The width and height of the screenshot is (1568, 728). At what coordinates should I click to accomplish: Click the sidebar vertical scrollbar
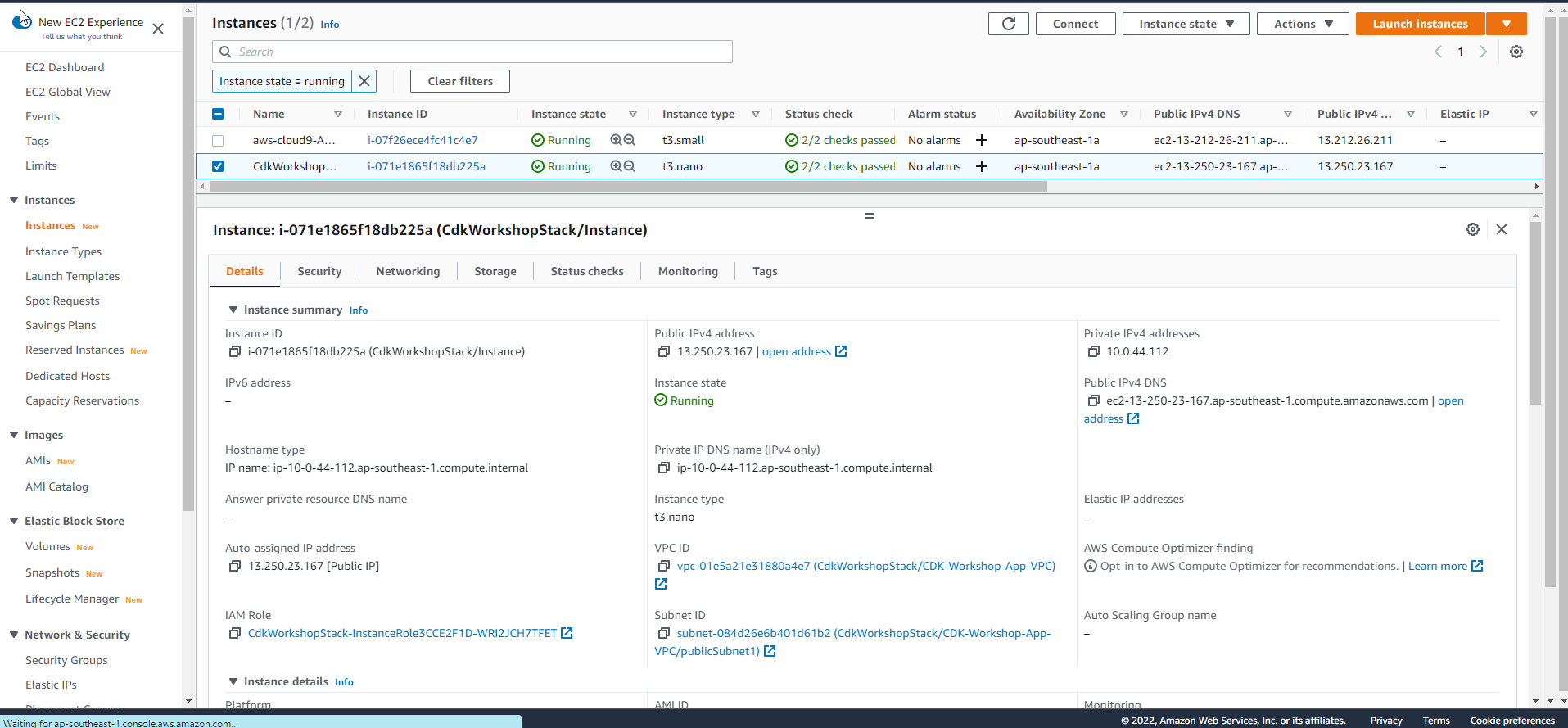188,264
